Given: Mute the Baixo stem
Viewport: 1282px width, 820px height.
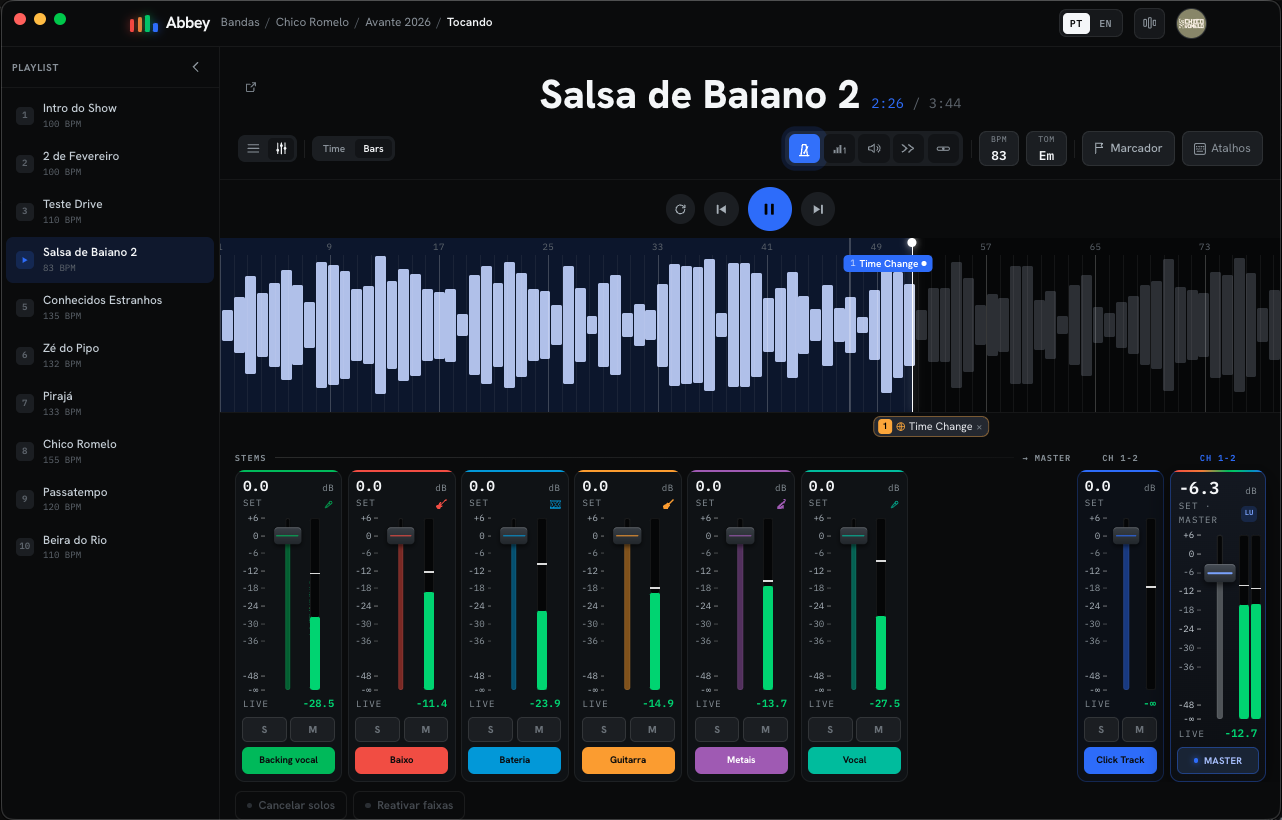Looking at the screenshot, I should click(425, 730).
